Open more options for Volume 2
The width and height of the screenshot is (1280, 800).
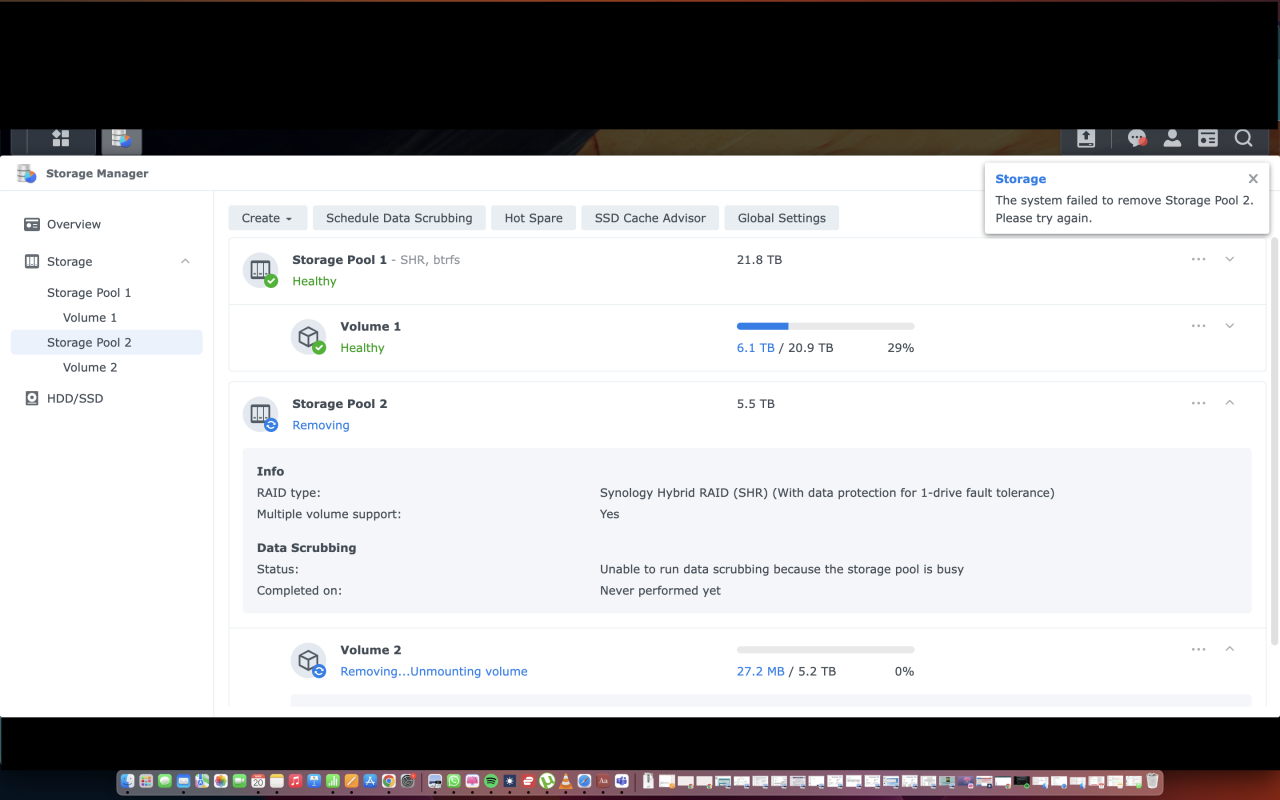[1198, 649]
